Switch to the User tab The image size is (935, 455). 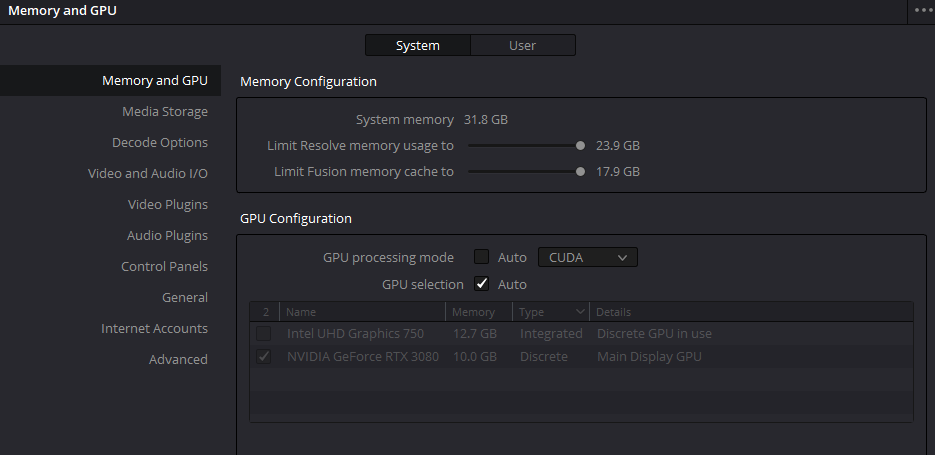pos(522,45)
